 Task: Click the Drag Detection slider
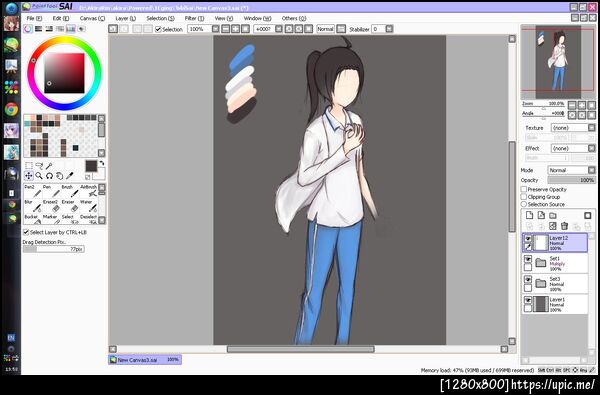tap(54, 249)
